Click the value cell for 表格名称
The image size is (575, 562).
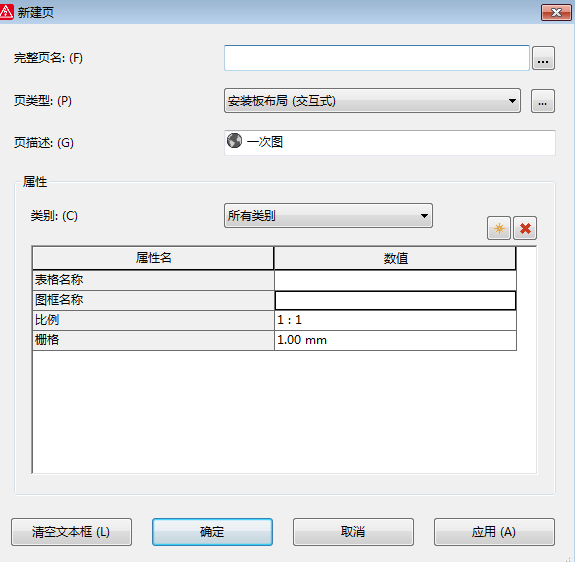[x=395, y=280]
